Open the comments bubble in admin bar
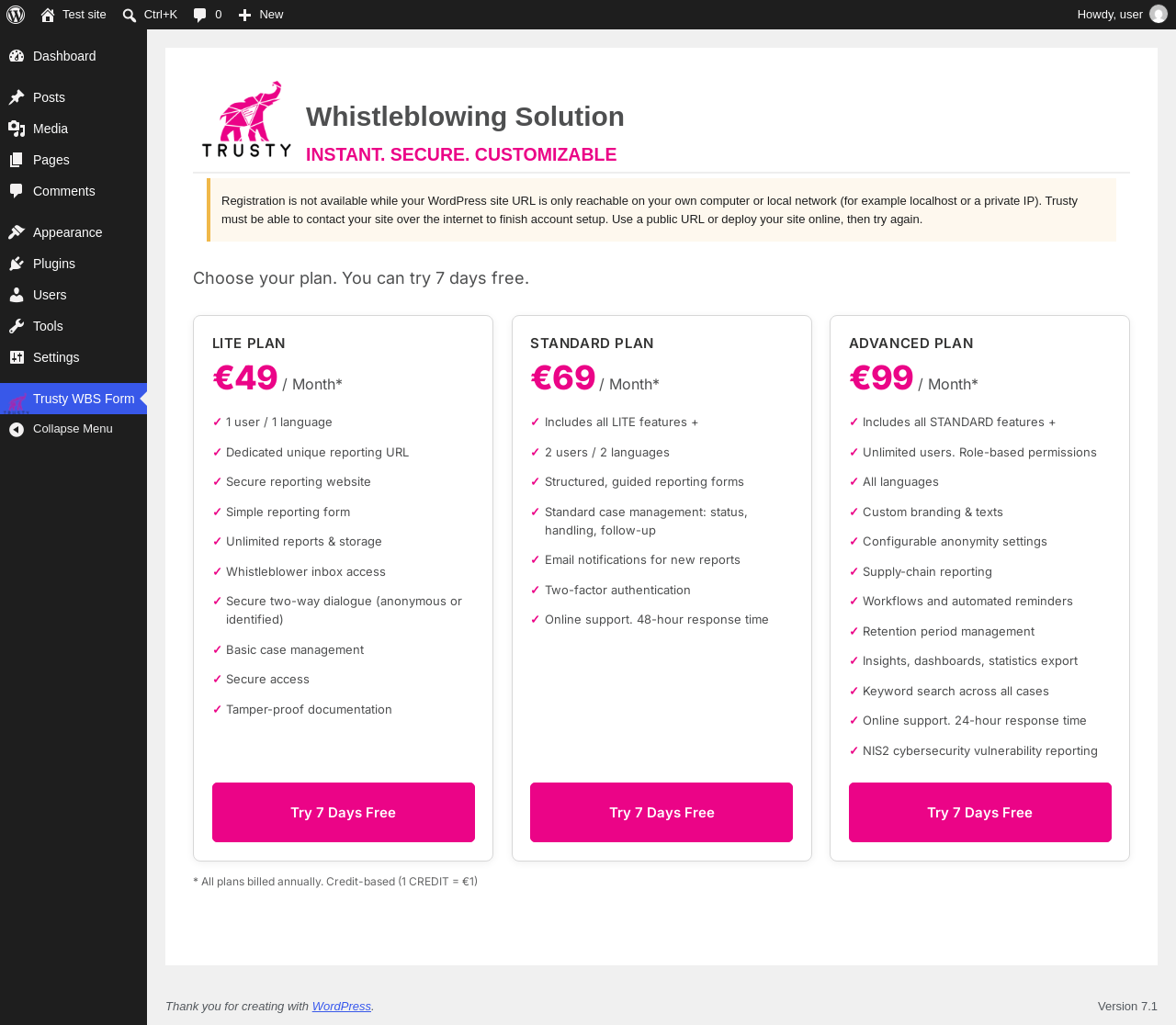The image size is (1176, 1025). [x=199, y=15]
